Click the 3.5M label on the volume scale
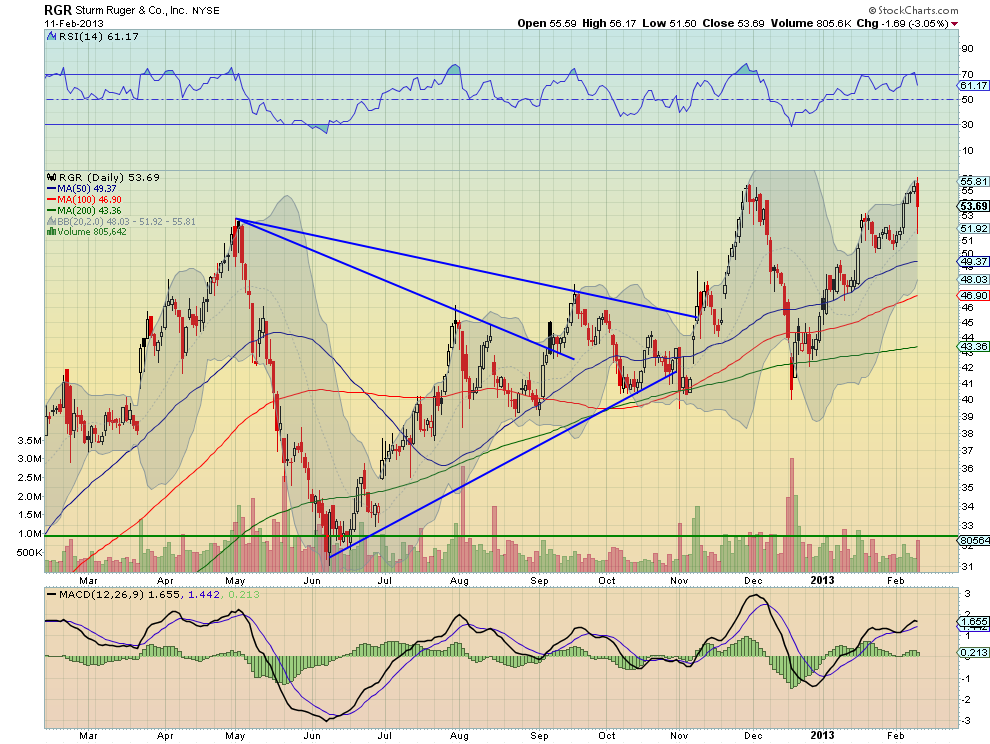The width and height of the screenshot is (990, 744). [30, 440]
